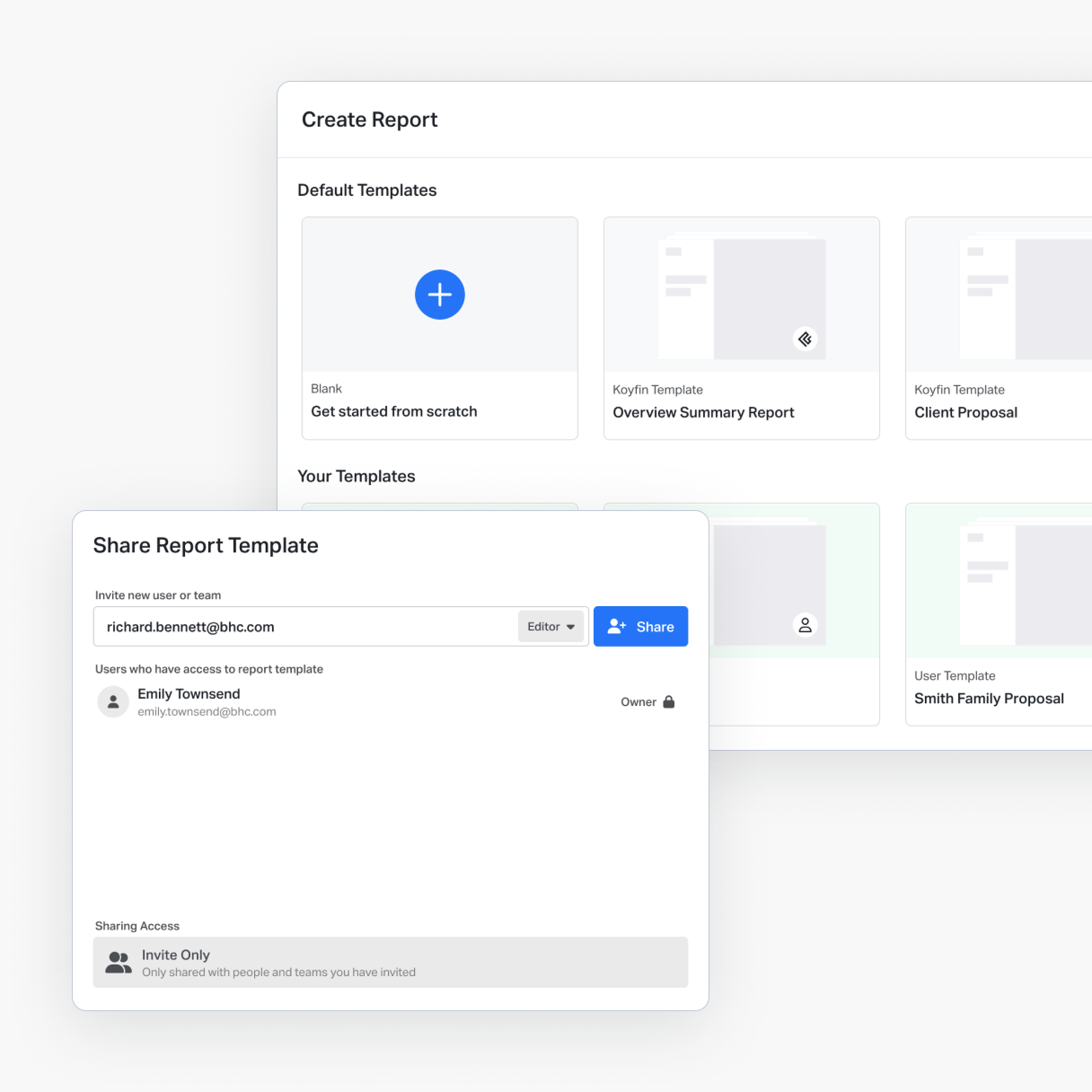The image size is (1092, 1092).
Task: Open the Invite Only sharing access selector
Action: pos(391,963)
